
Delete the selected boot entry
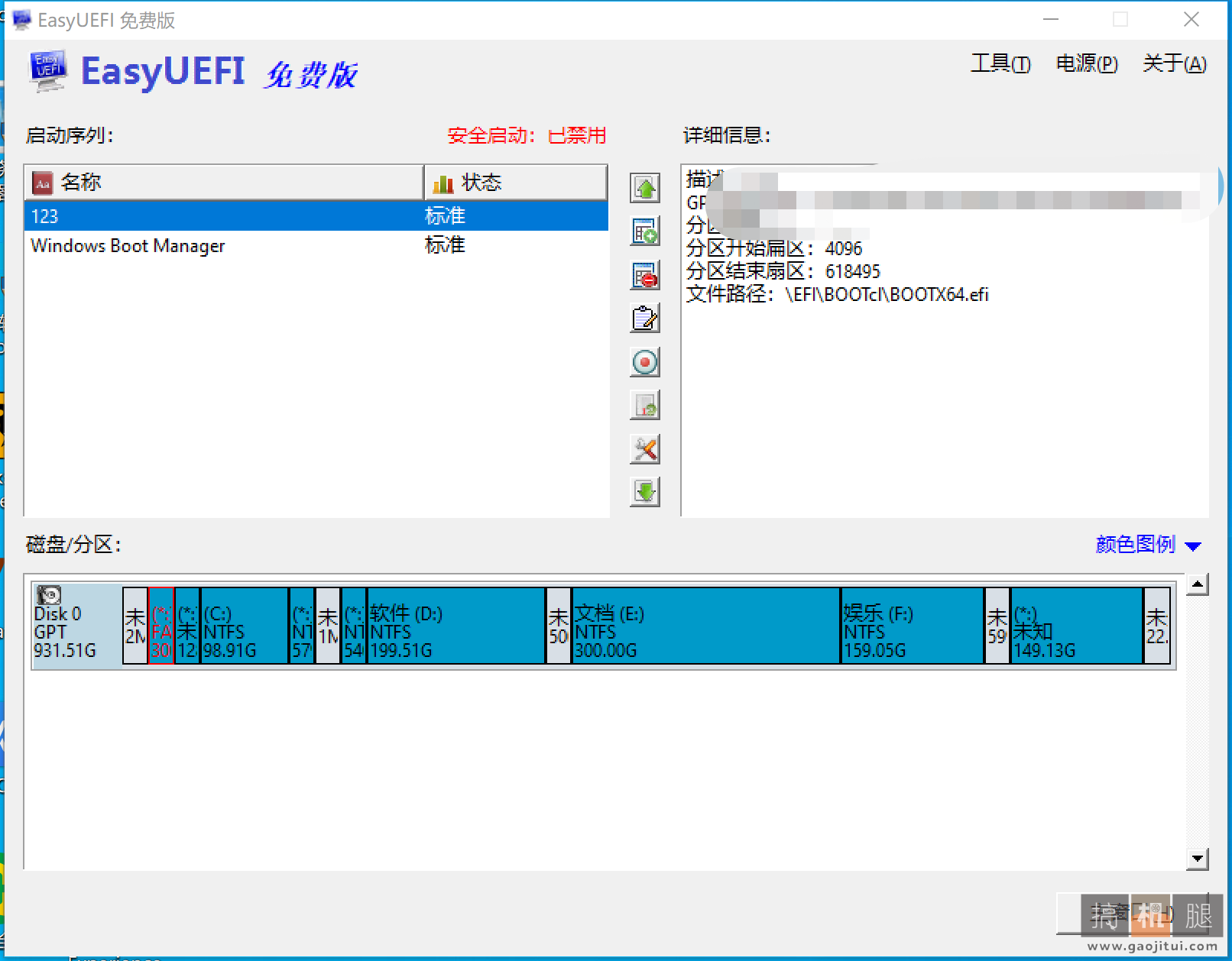pos(645,275)
